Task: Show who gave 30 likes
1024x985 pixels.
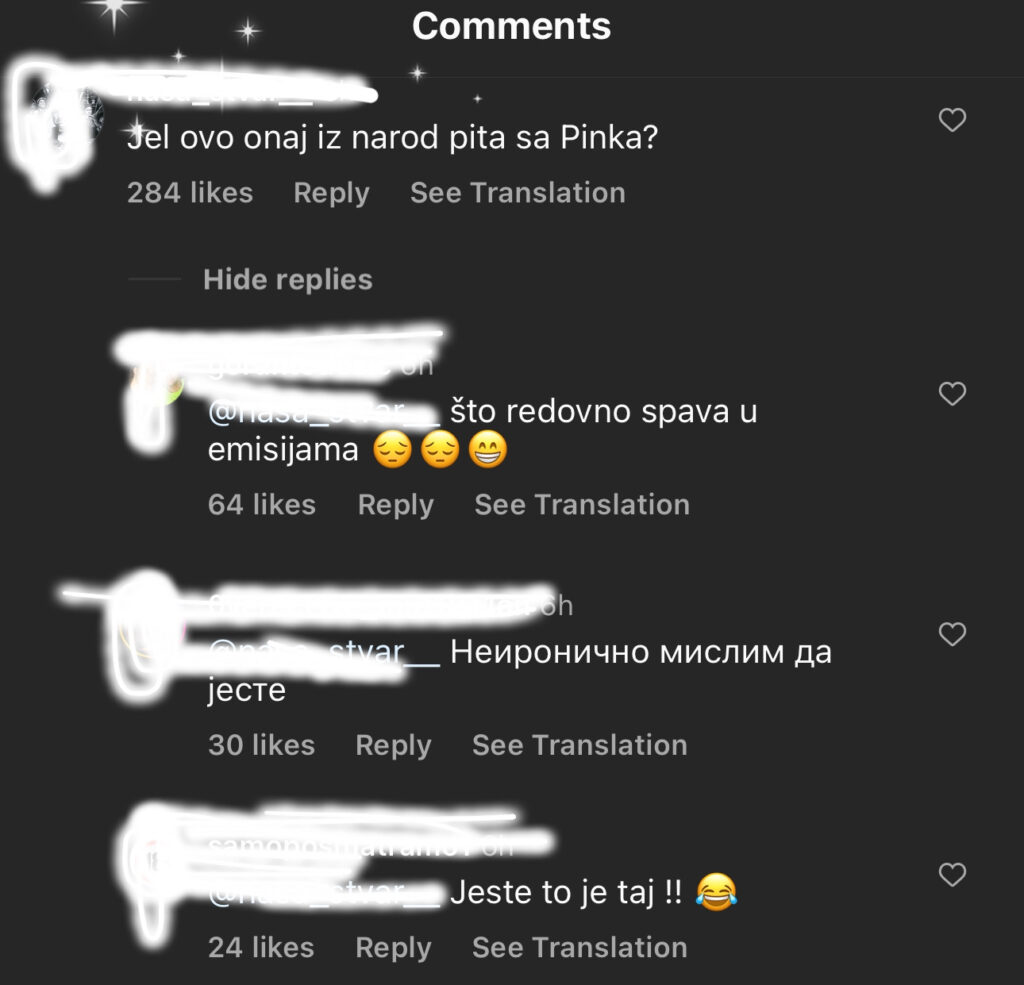Action: pos(261,745)
